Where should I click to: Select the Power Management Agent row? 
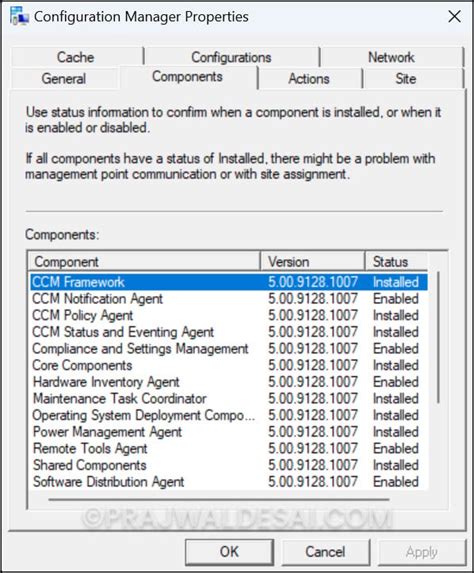click(229, 432)
